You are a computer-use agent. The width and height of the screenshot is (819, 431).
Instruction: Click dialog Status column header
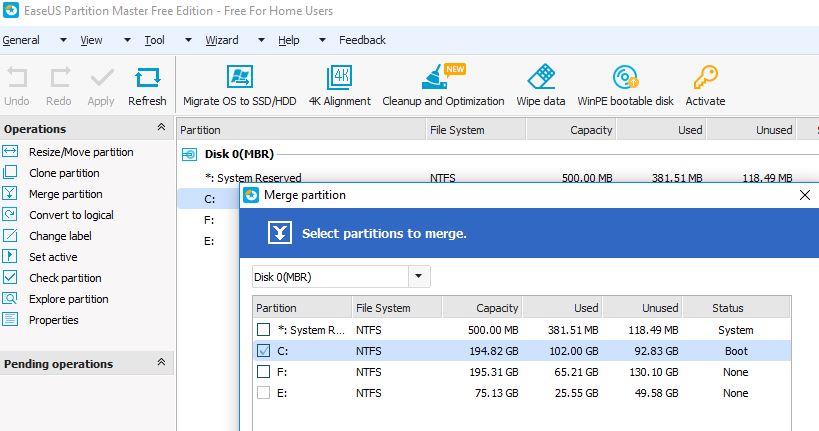coord(736,308)
